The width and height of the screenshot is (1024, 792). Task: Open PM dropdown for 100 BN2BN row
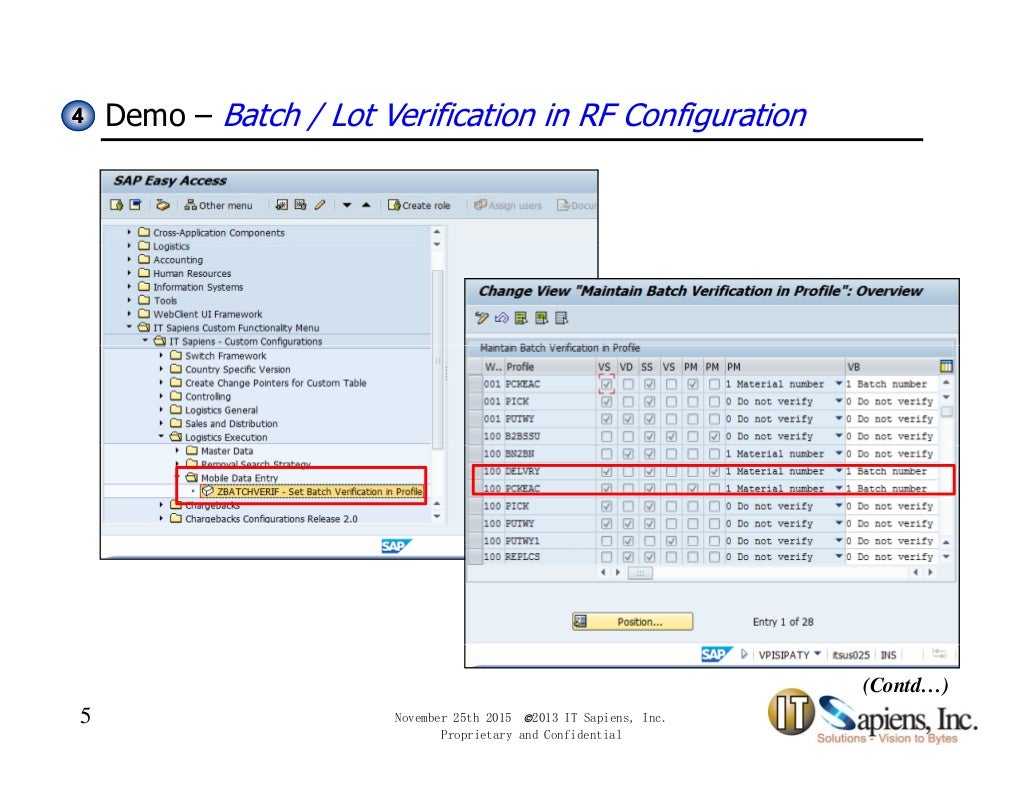click(x=839, y=454)
